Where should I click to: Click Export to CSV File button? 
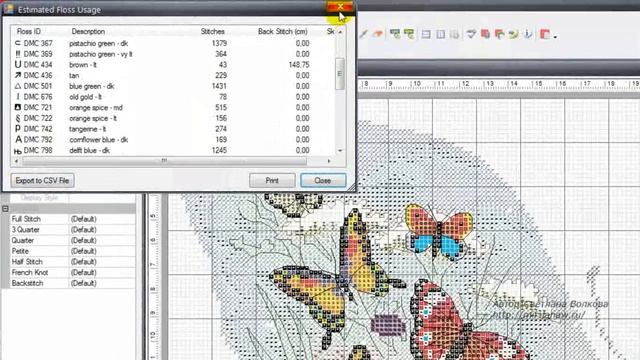click(42, 180)
